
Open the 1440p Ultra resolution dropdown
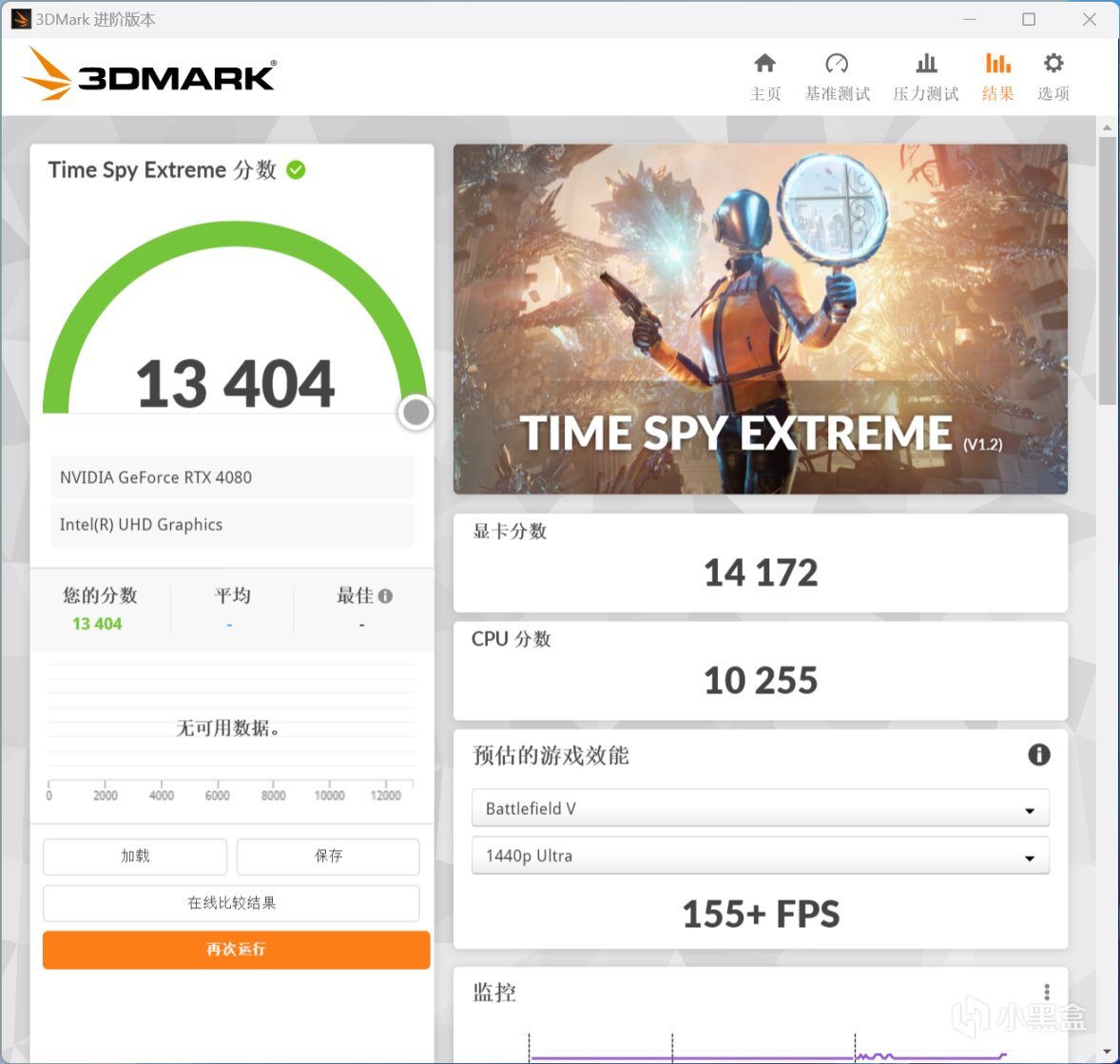760,856
